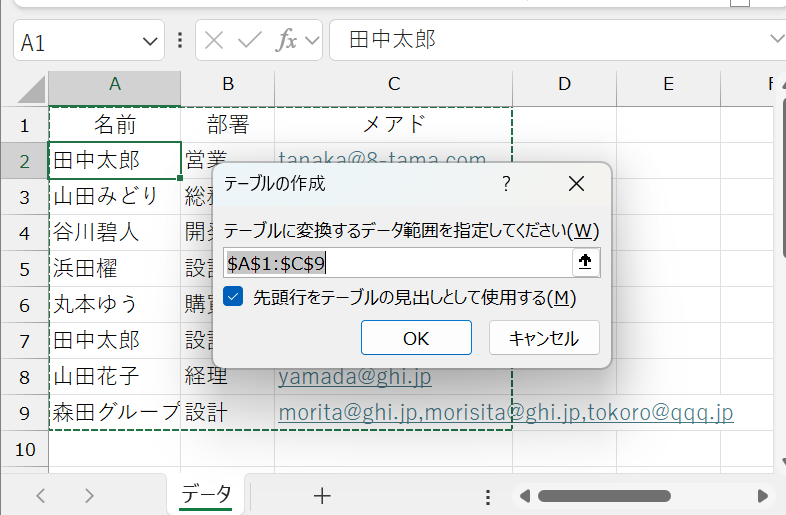Click the formula bar cancel X icon
This screenshot has width=786, height=515.
coord(214,41)
